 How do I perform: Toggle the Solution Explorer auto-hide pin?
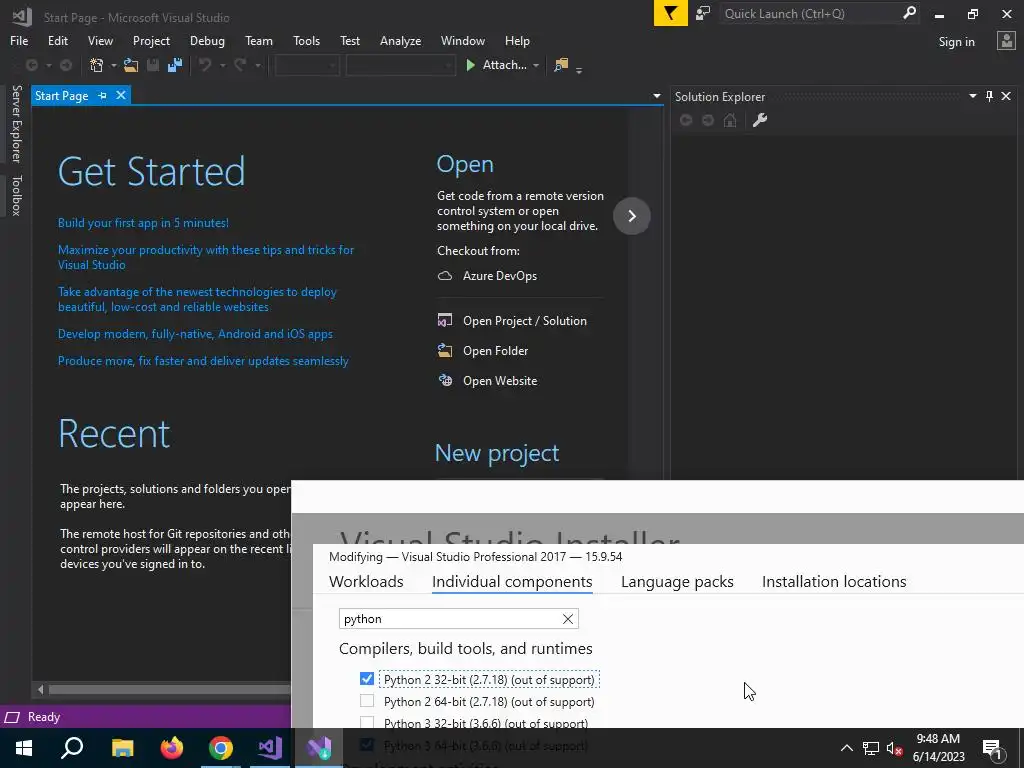(x=989, y=97)
